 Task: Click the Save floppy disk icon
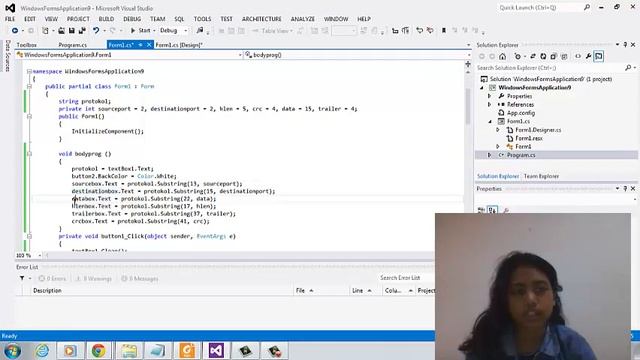pos(71,31)
